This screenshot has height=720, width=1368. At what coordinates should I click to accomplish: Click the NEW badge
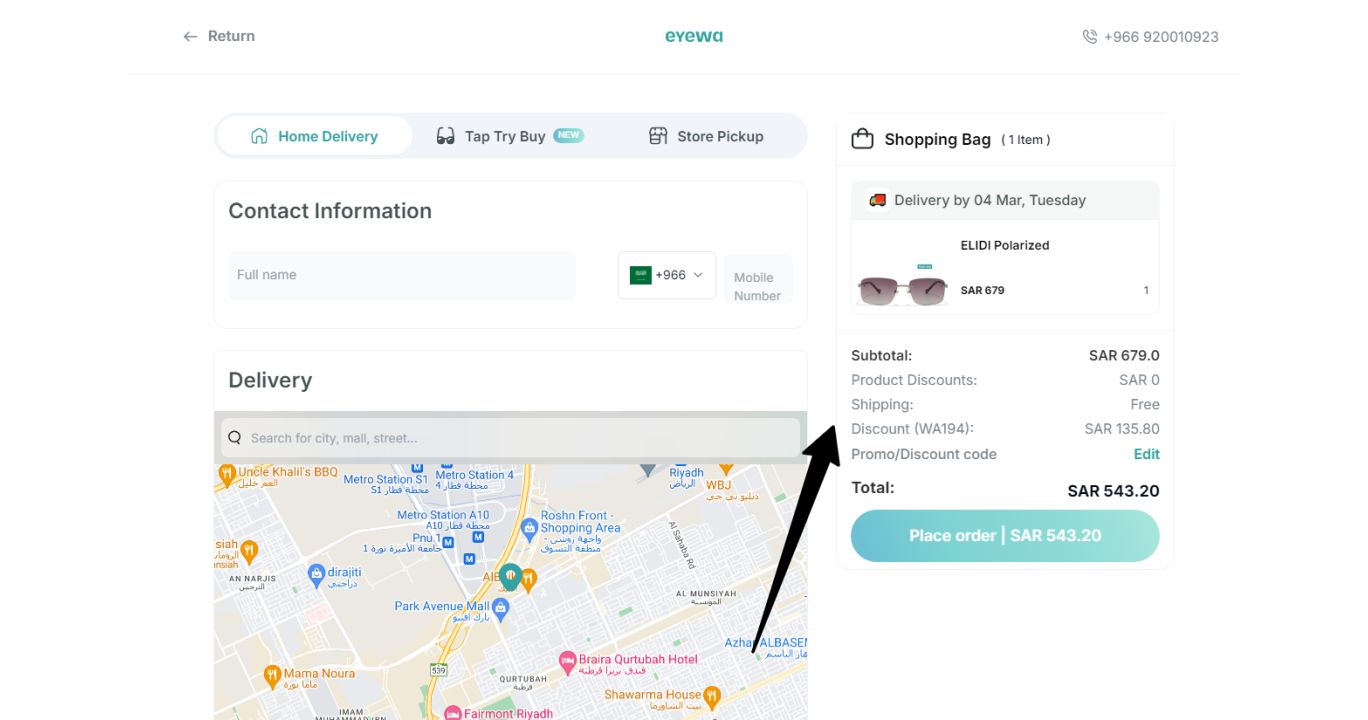[569, 135]
